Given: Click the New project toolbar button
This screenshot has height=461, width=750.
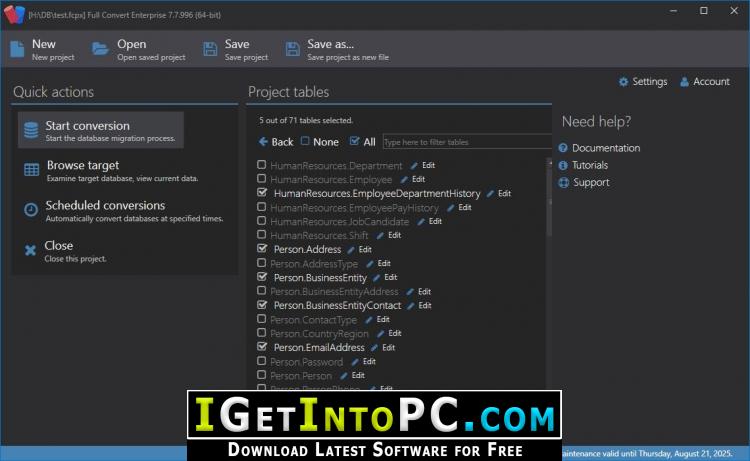Looking at the screenshot, I should (x=43, y=49).
